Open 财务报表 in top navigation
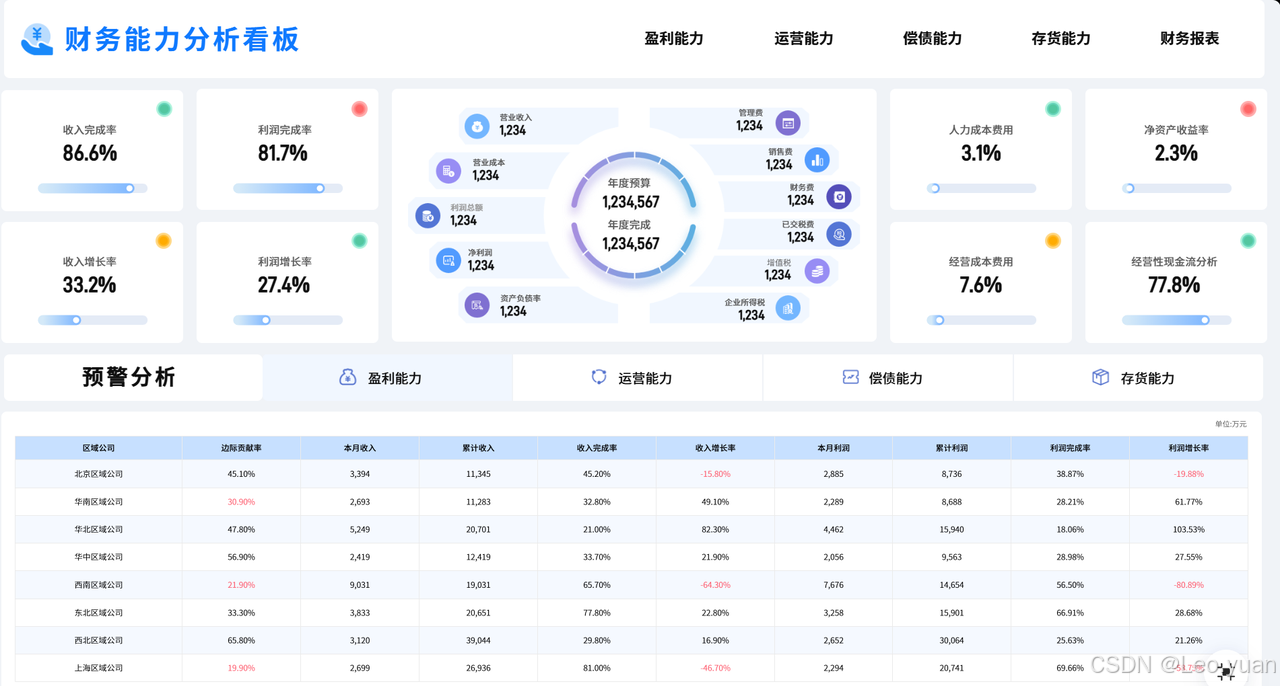Image resolution: width=1280 pixels, height=686 pixels. (1190, 39)
